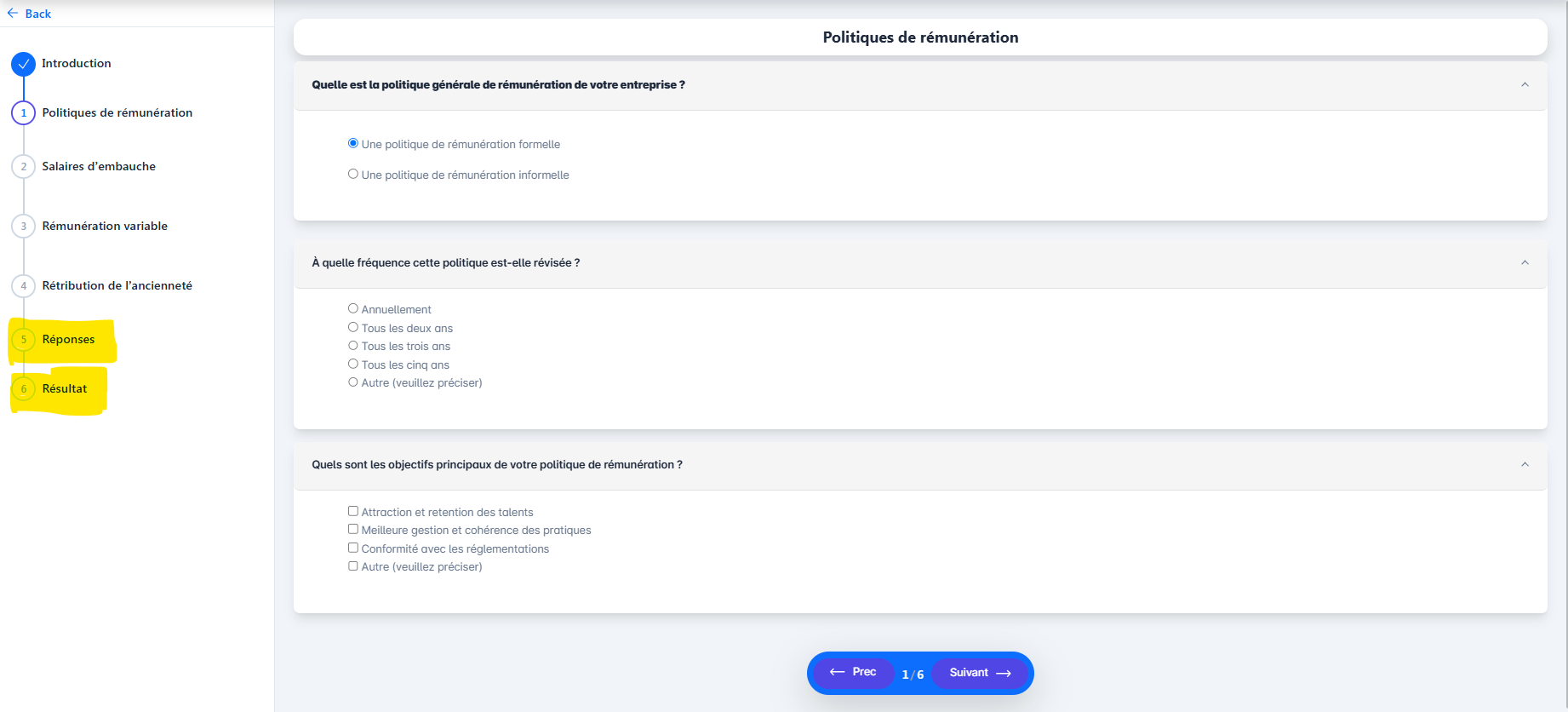1568x712 pixels.
Task: Select "Une politique de rémunération informelle" option
Action: coord(353,174)
